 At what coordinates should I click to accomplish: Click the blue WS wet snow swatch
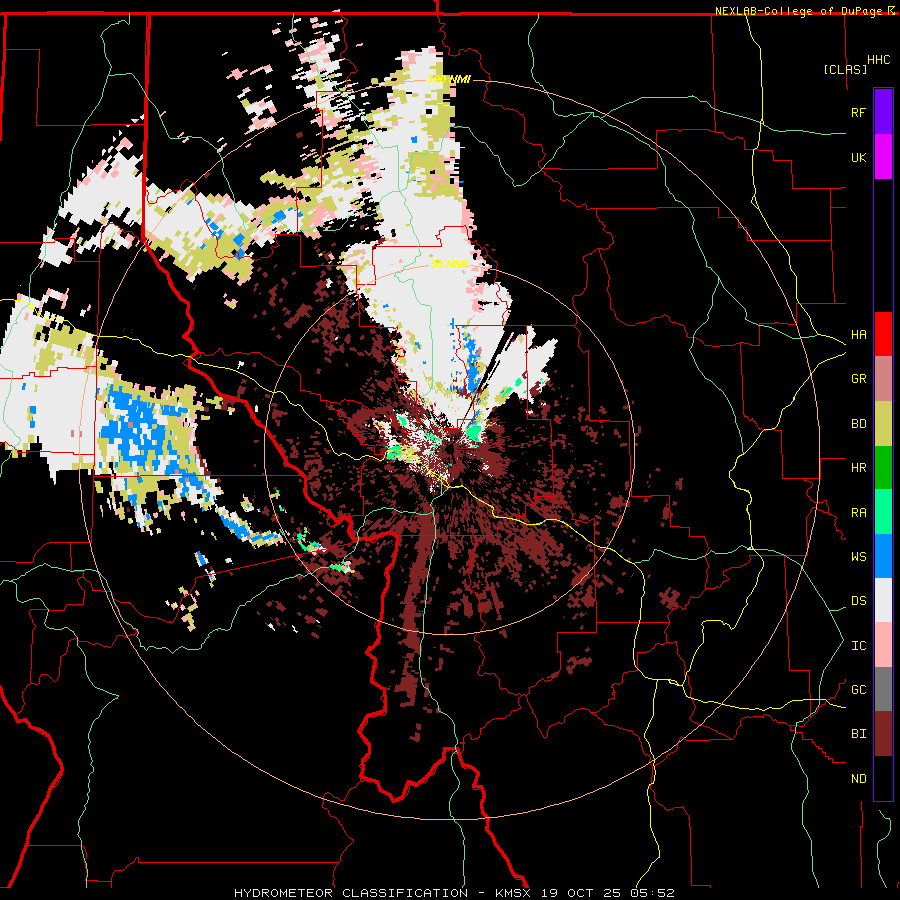tap(883, 556)
